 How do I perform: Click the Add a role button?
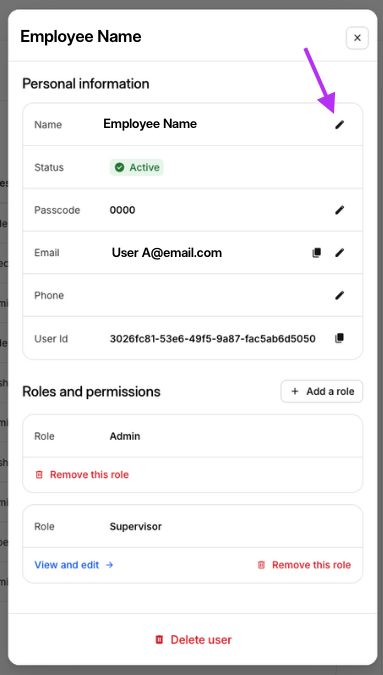click(x=322, y=391)
